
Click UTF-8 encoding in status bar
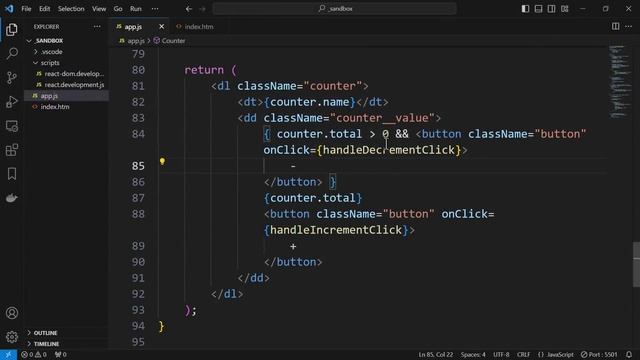click(501, 355)
